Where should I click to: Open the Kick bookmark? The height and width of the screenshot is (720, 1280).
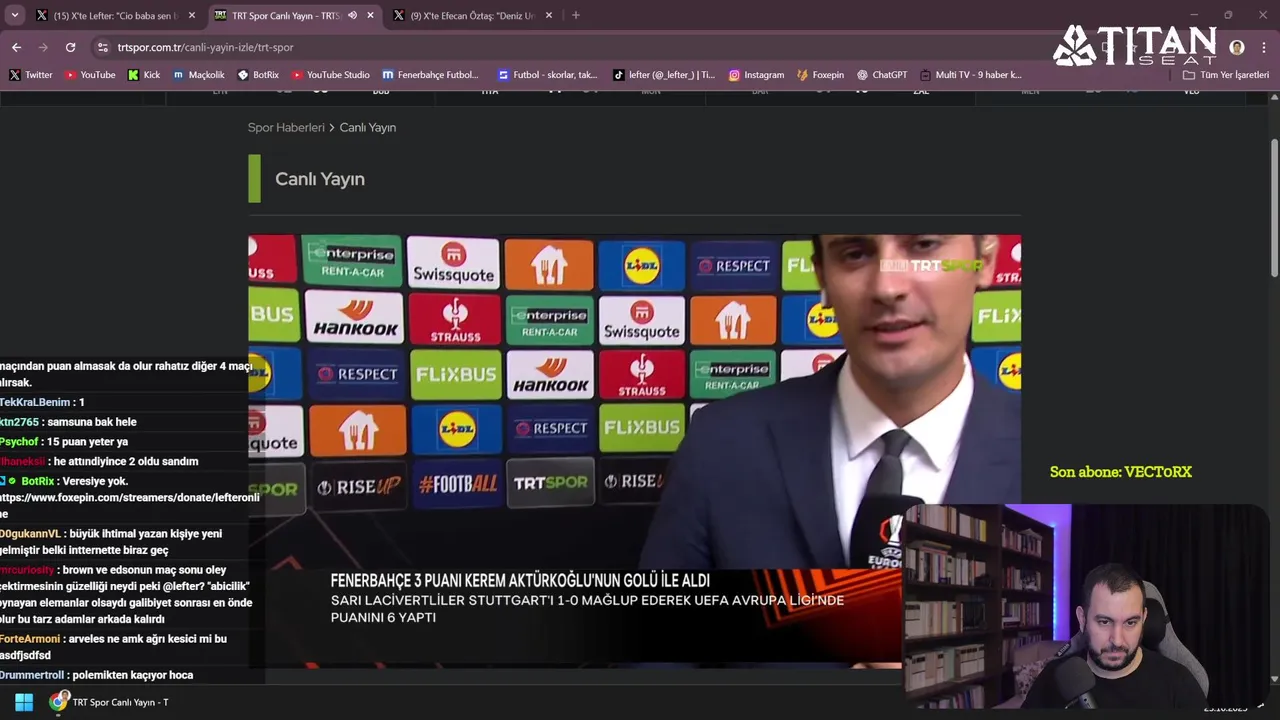(x=144, y=75)
